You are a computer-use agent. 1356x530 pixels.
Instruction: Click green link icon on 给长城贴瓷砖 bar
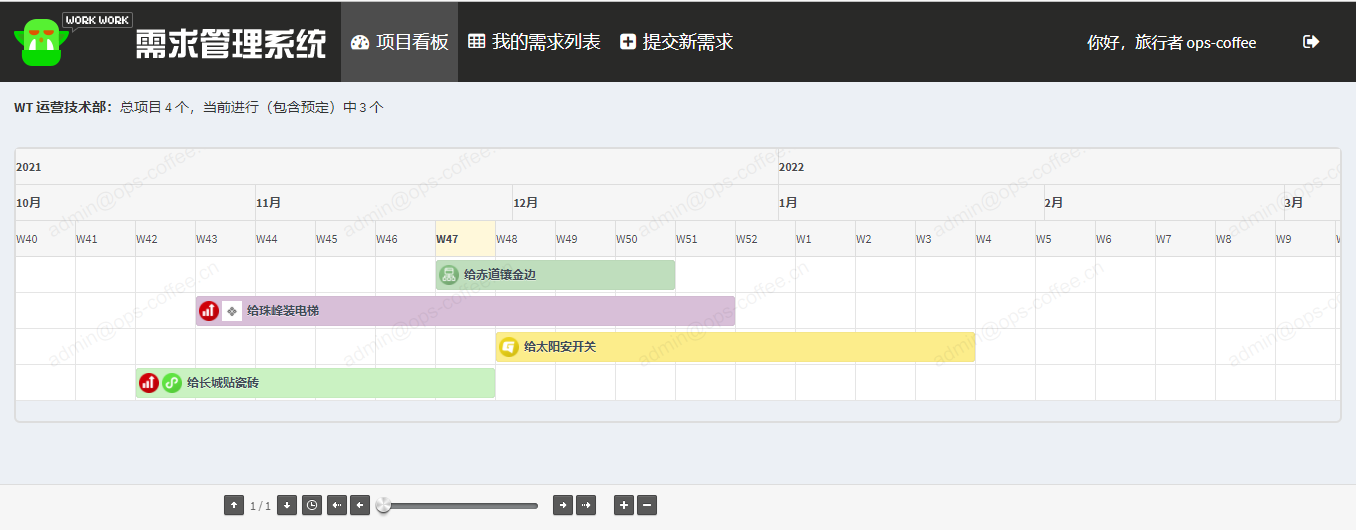[x=172, y=383]
